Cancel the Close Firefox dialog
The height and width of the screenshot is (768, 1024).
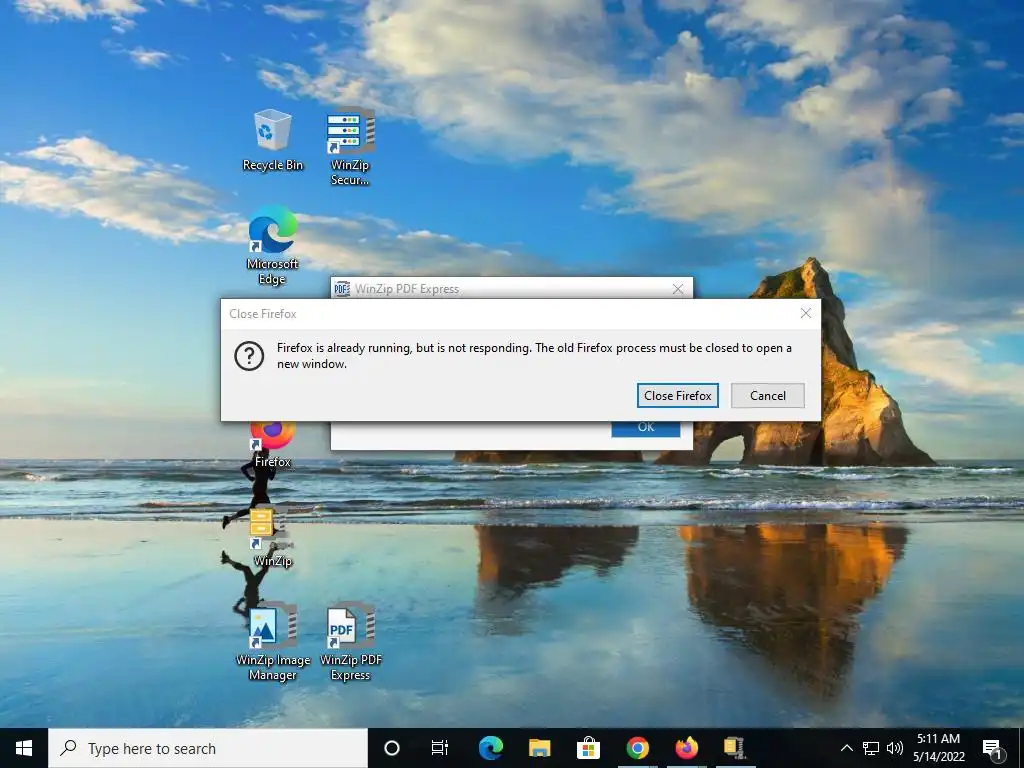(x=767, y=395)
